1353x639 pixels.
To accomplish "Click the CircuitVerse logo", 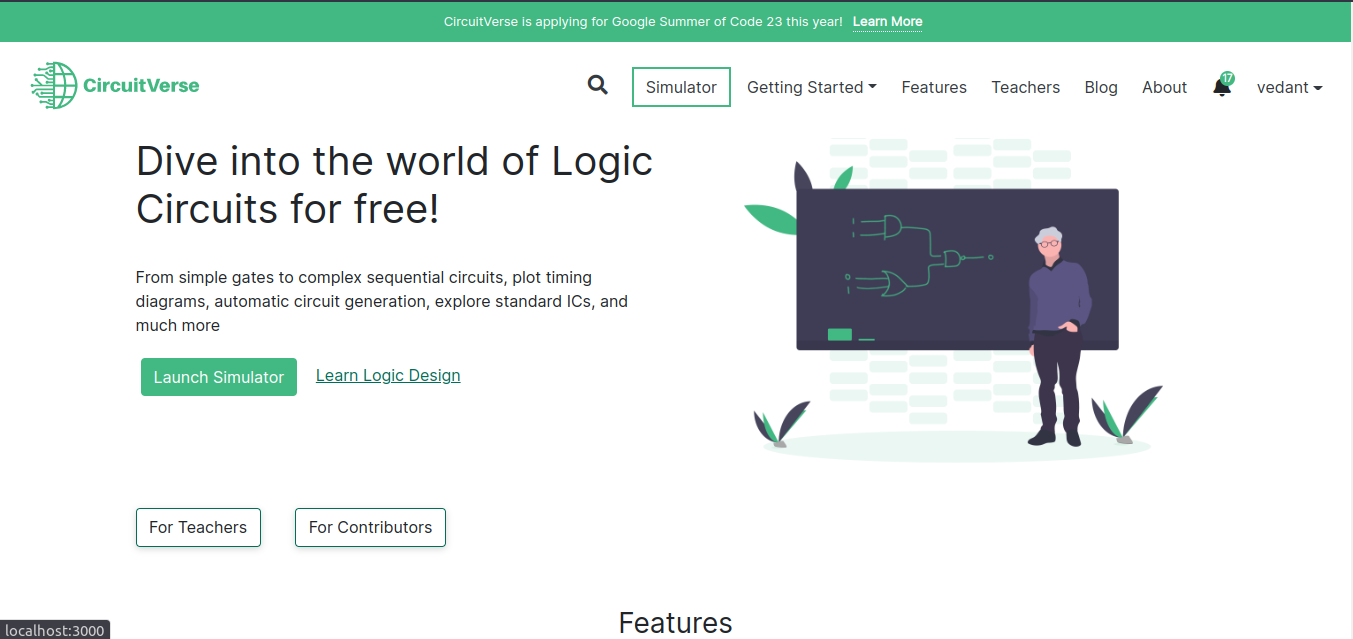I will coord(115,85).
